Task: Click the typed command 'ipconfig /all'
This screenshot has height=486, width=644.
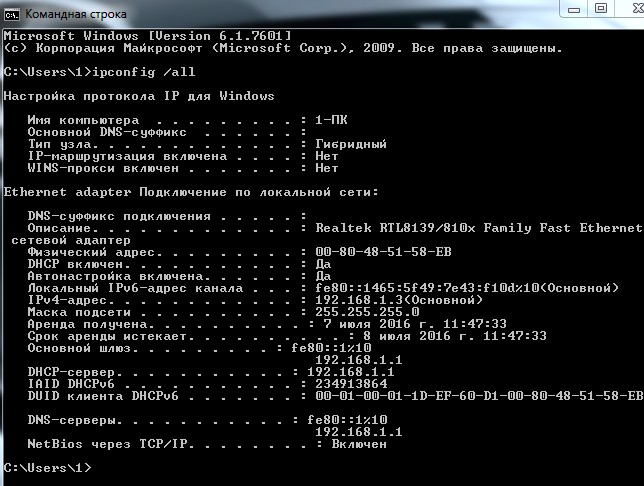Action: tap(144, 72)
